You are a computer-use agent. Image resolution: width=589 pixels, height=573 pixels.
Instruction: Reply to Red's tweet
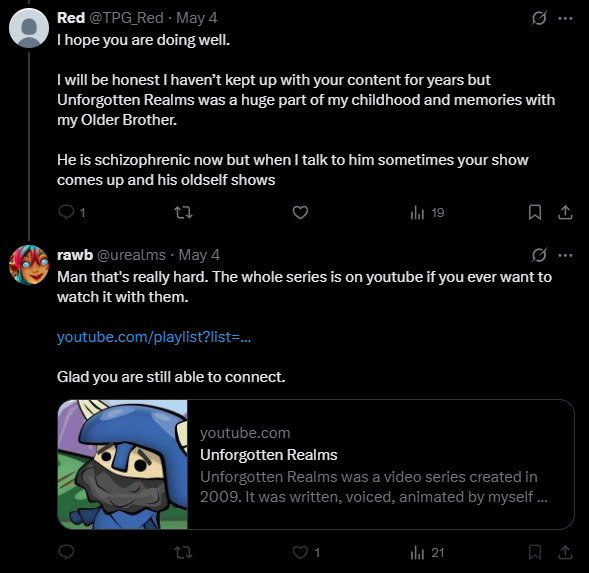pyautogui.click(x=66, y=212)
